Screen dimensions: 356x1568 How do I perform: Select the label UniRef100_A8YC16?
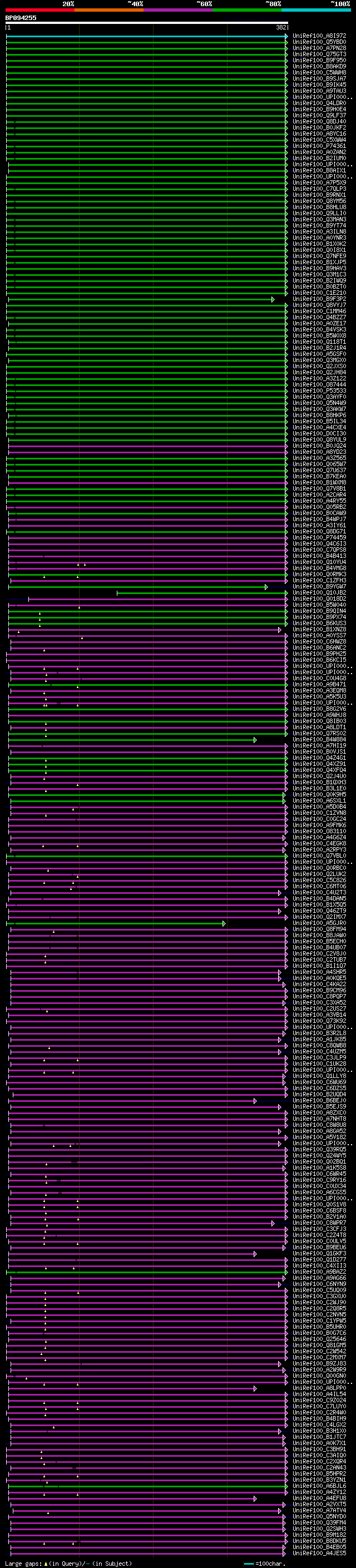click(x=319, y=134)
